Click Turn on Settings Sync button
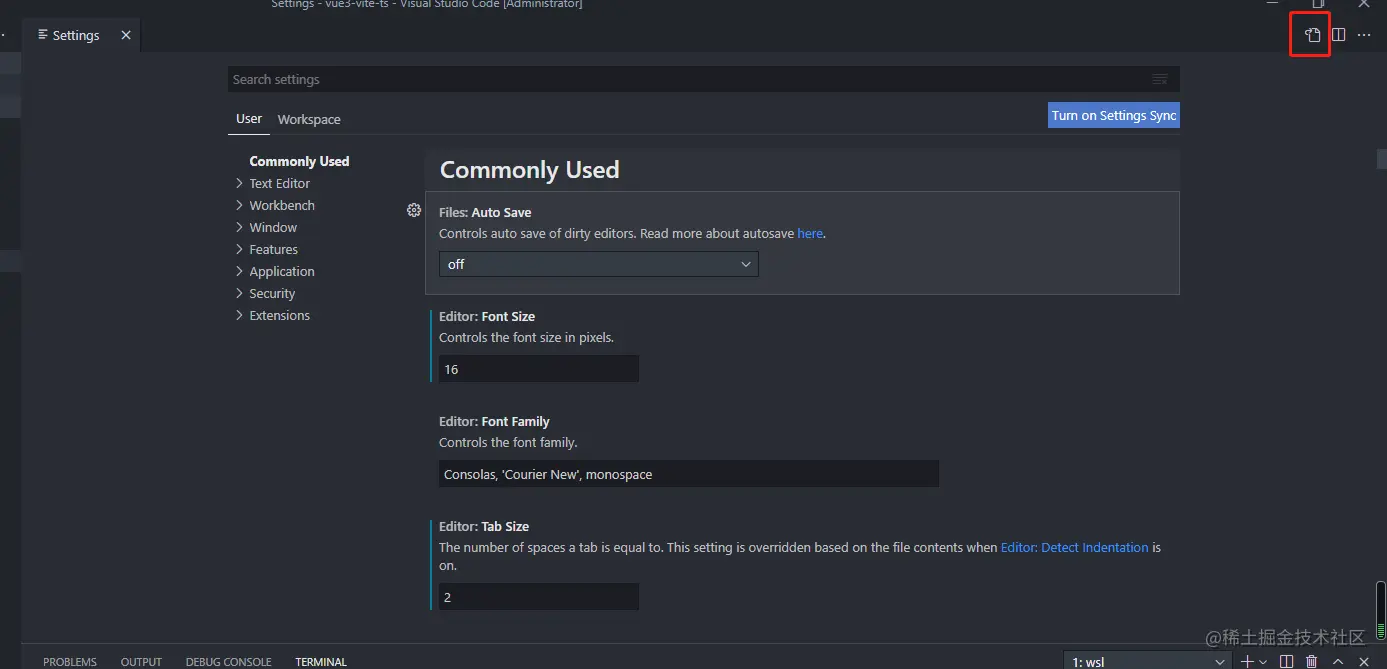The width and height of the screenshot is (1387, 669). (x=1113, y=115)
